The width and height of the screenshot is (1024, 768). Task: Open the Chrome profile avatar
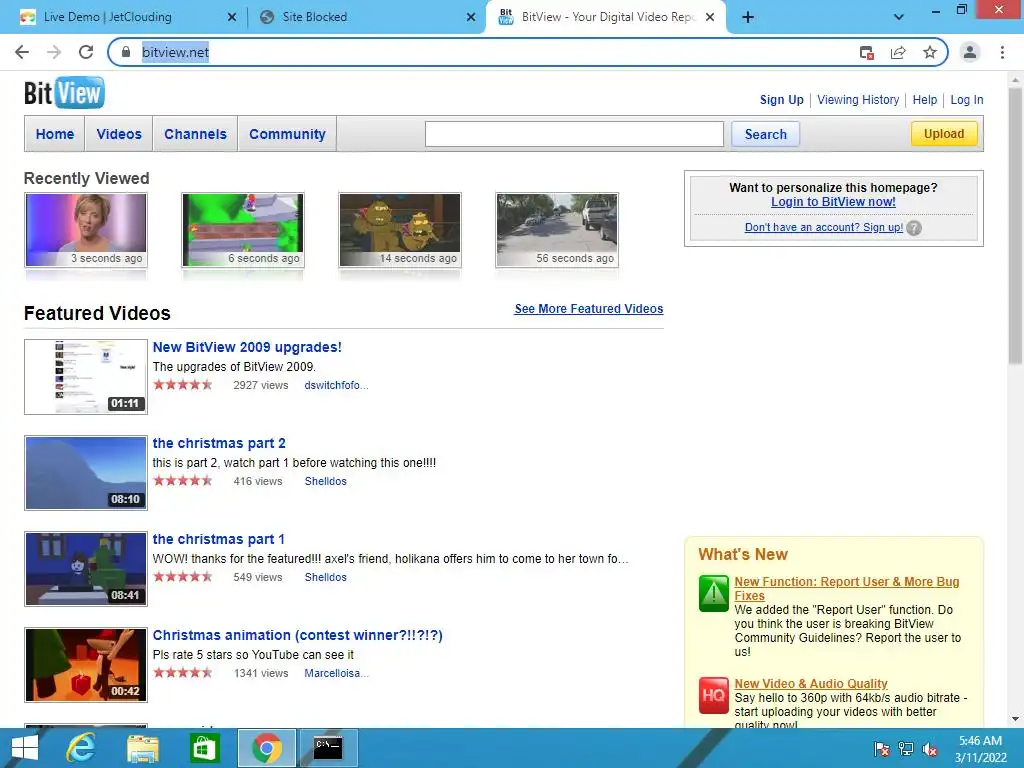pyautogui.click(x=970, y=52)
